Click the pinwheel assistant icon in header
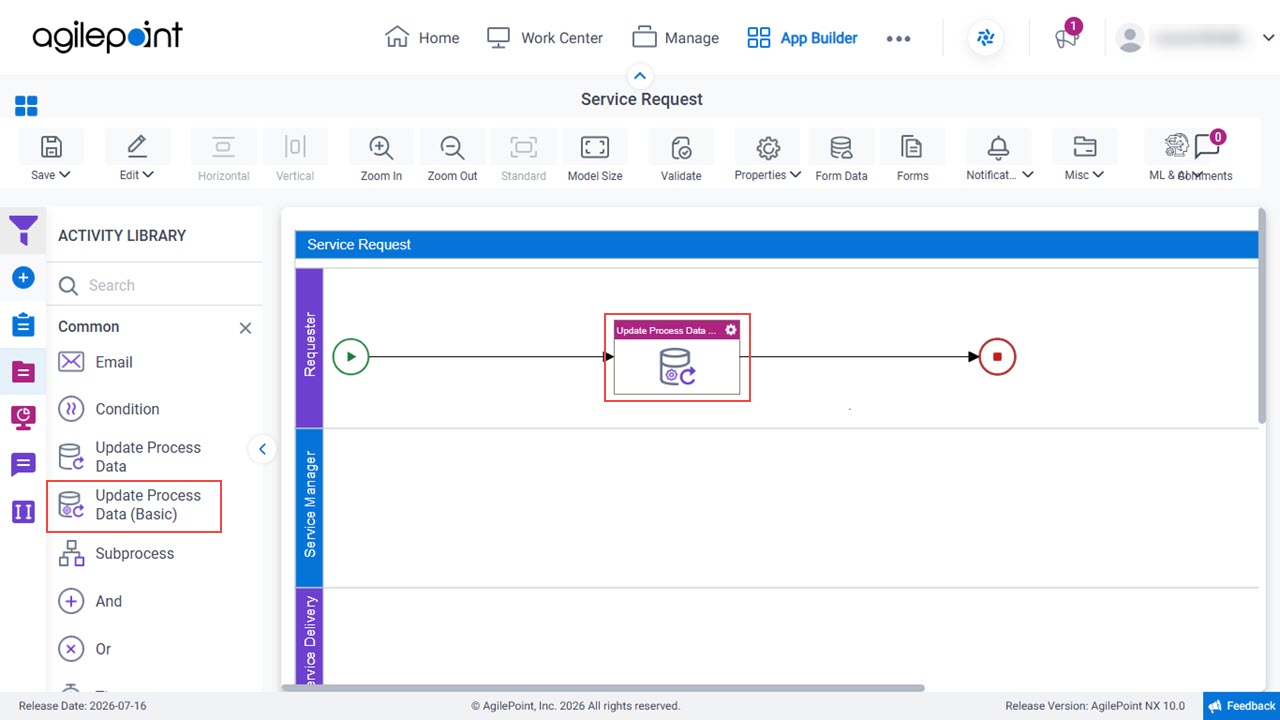Screen dimensions: 1280x720 [x=986, y=38]
